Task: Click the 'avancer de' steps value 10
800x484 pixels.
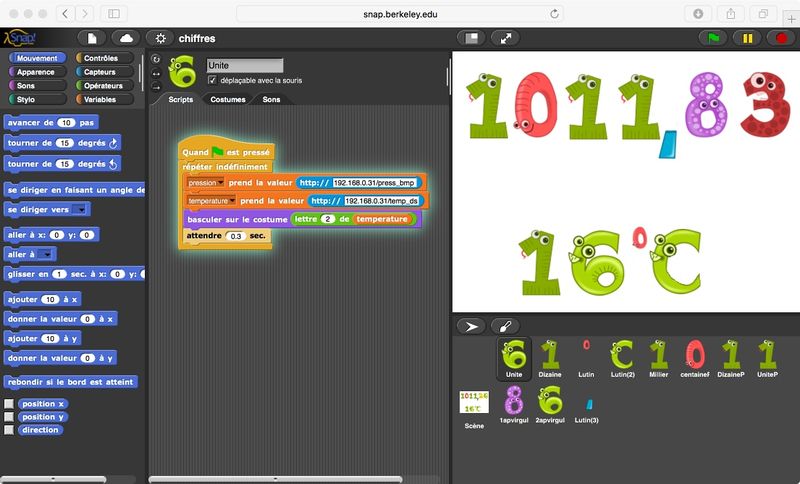Action: coord(66,123)
